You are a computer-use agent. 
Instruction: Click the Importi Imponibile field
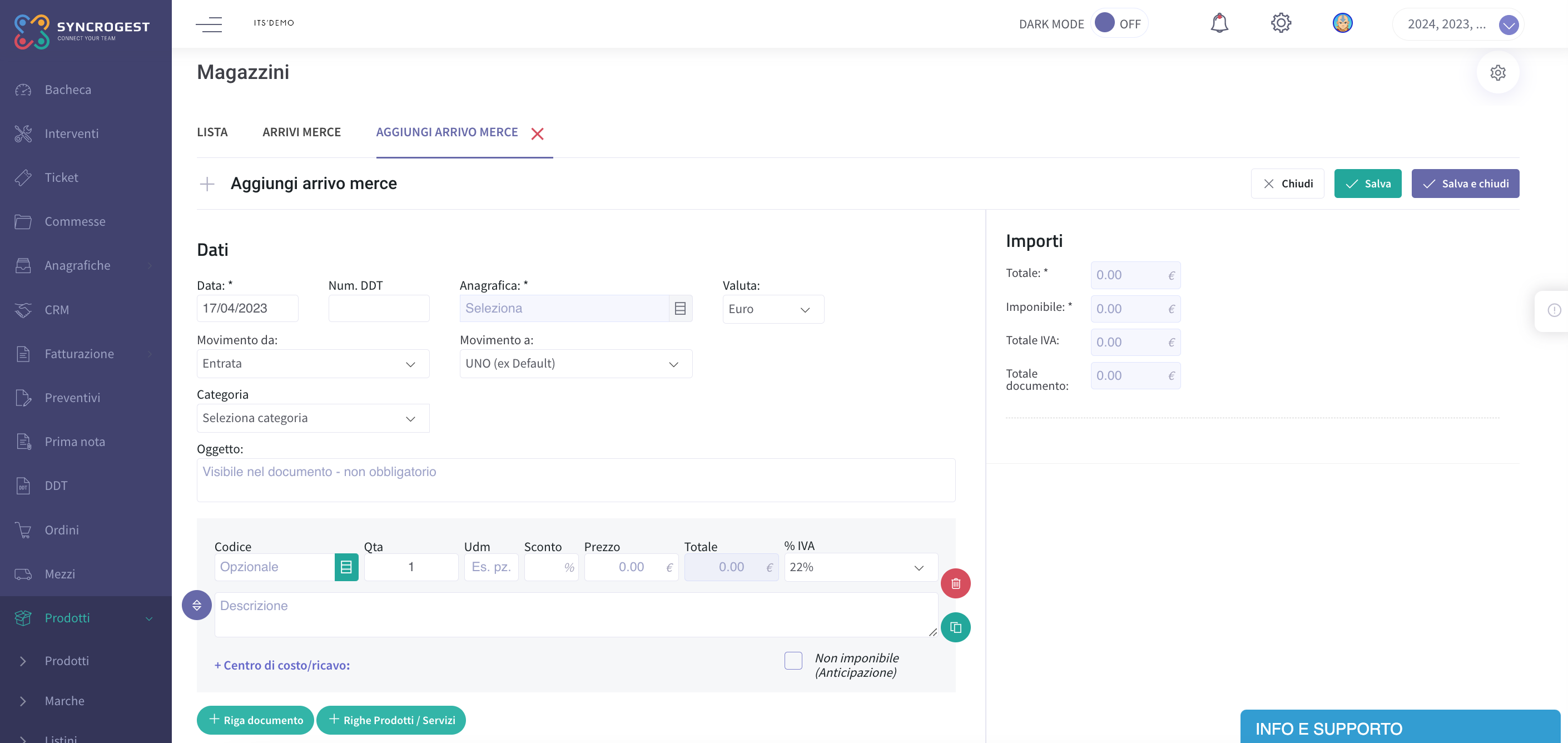click(1135, 309)
